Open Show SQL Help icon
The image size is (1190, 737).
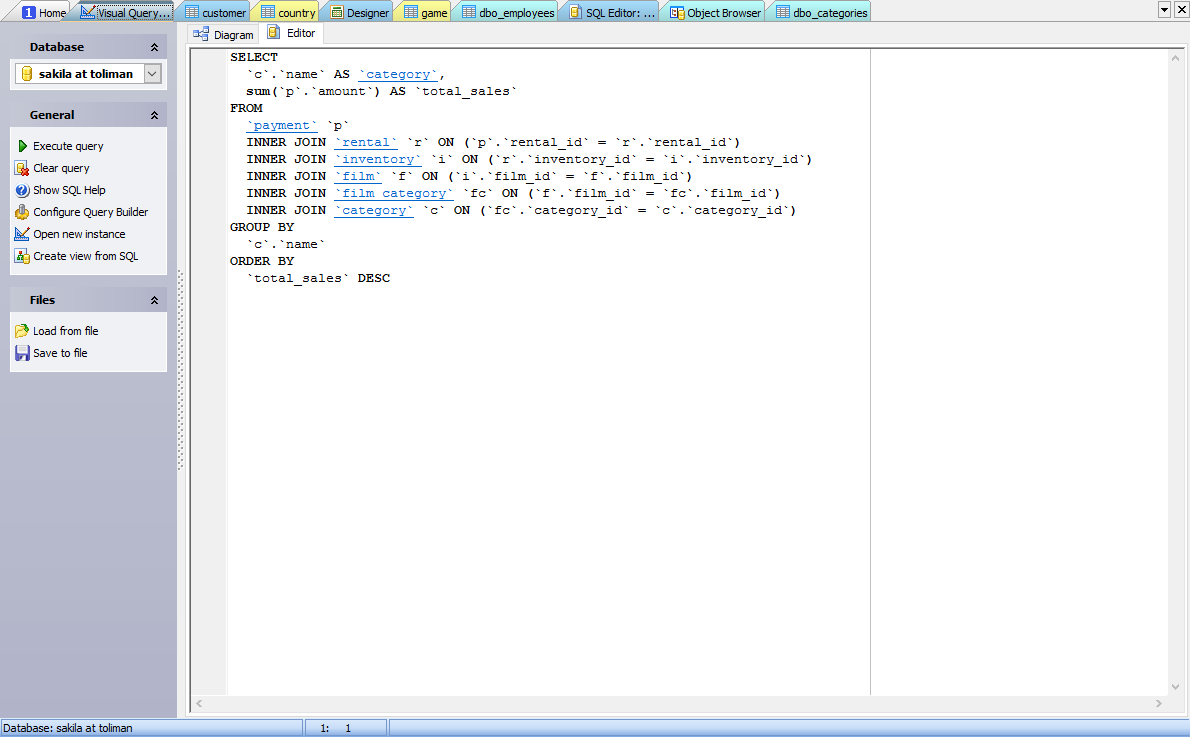(22, 190)
